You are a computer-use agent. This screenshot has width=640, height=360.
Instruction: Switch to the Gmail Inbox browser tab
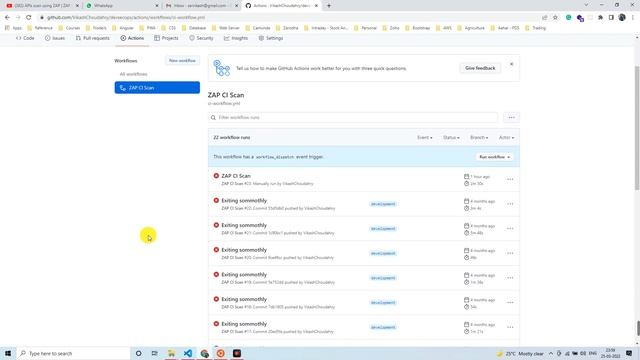click(202, 6)
